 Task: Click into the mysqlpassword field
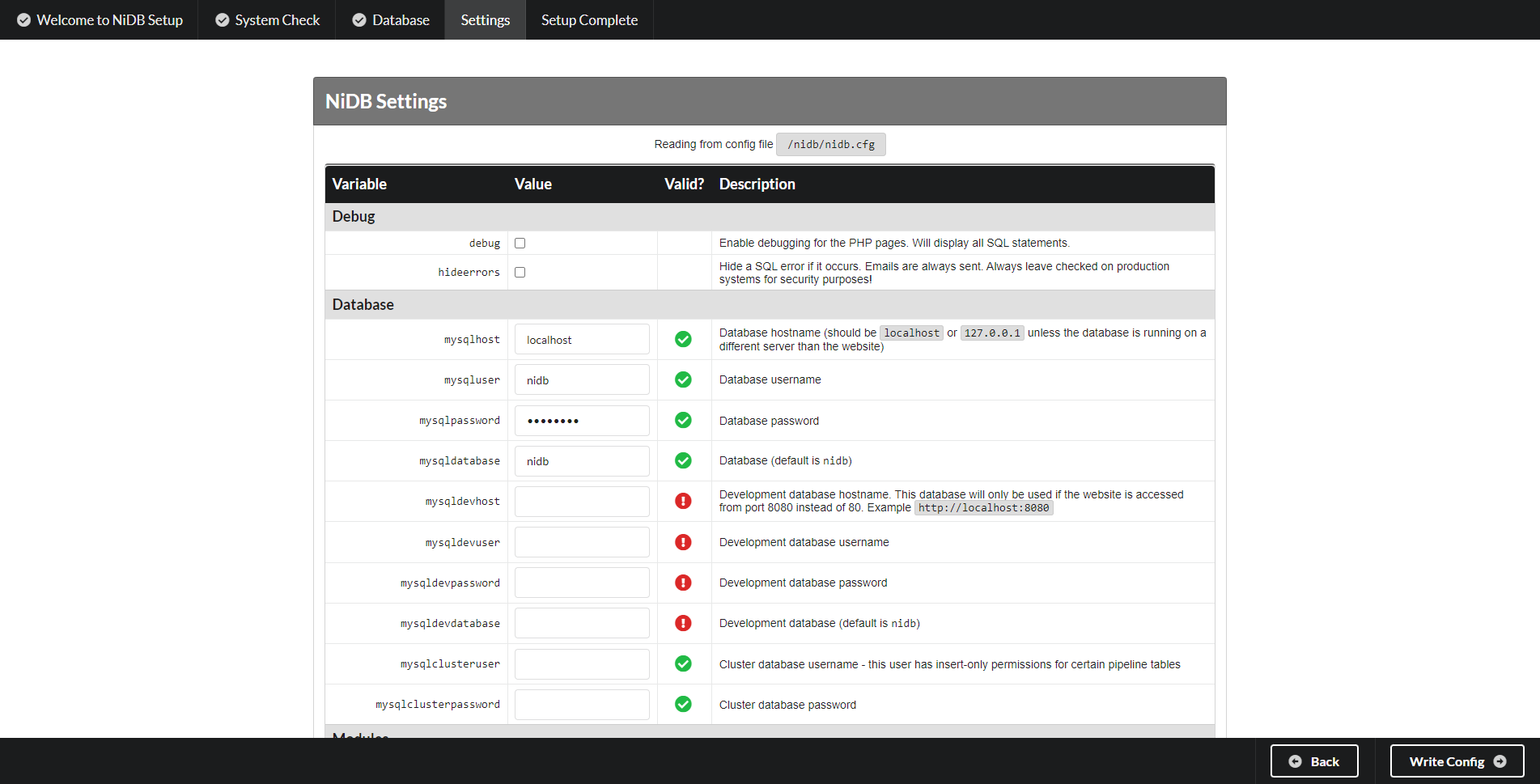click(582, 421)
